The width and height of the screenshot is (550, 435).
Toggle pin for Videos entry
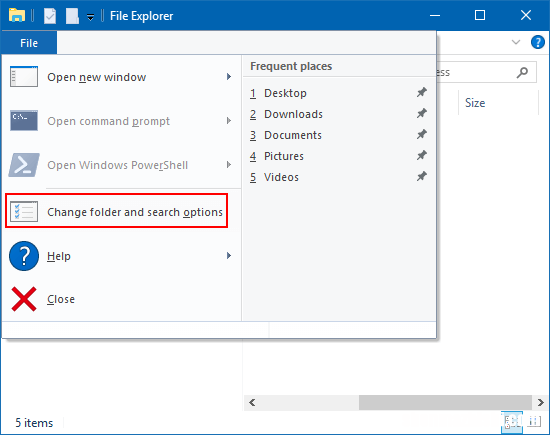422,176
